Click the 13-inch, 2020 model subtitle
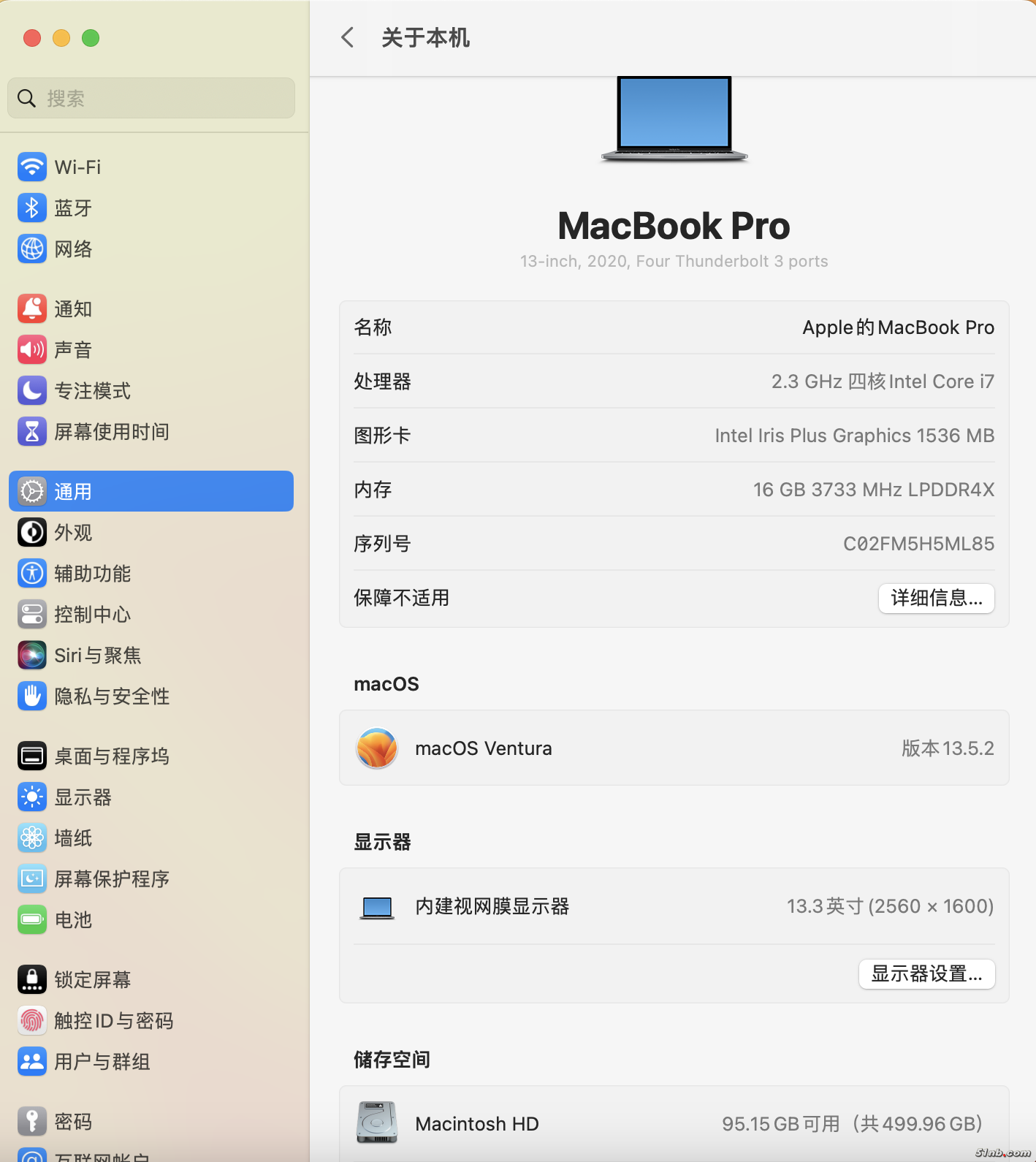 coord(674,262)
